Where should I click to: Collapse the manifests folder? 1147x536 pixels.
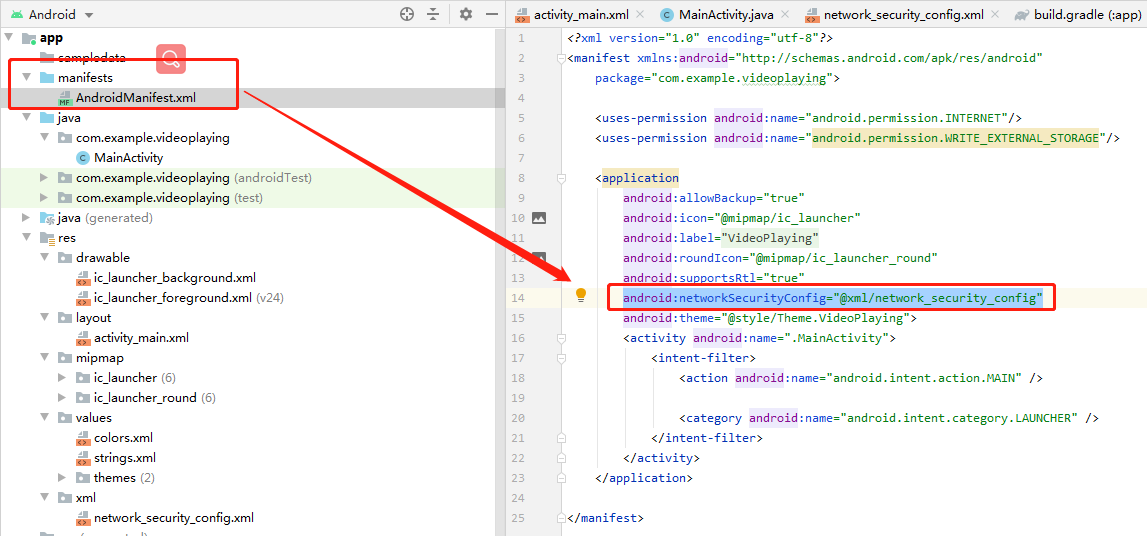[x=26, y=78]
